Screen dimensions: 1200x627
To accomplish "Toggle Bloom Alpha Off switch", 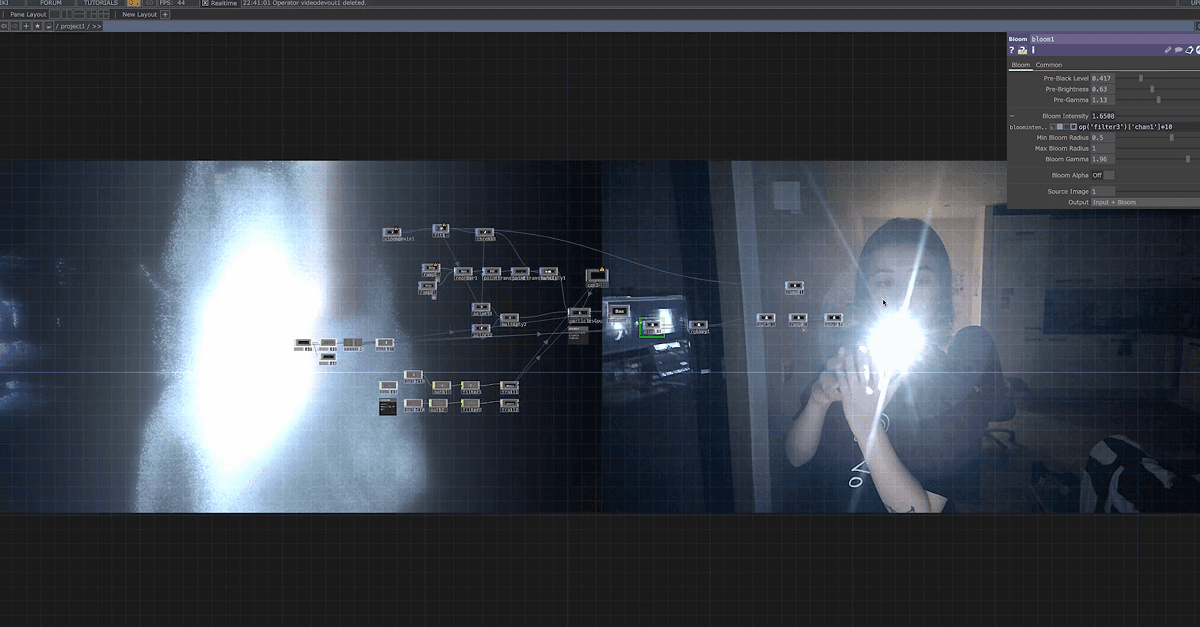I will [1103, 175].
